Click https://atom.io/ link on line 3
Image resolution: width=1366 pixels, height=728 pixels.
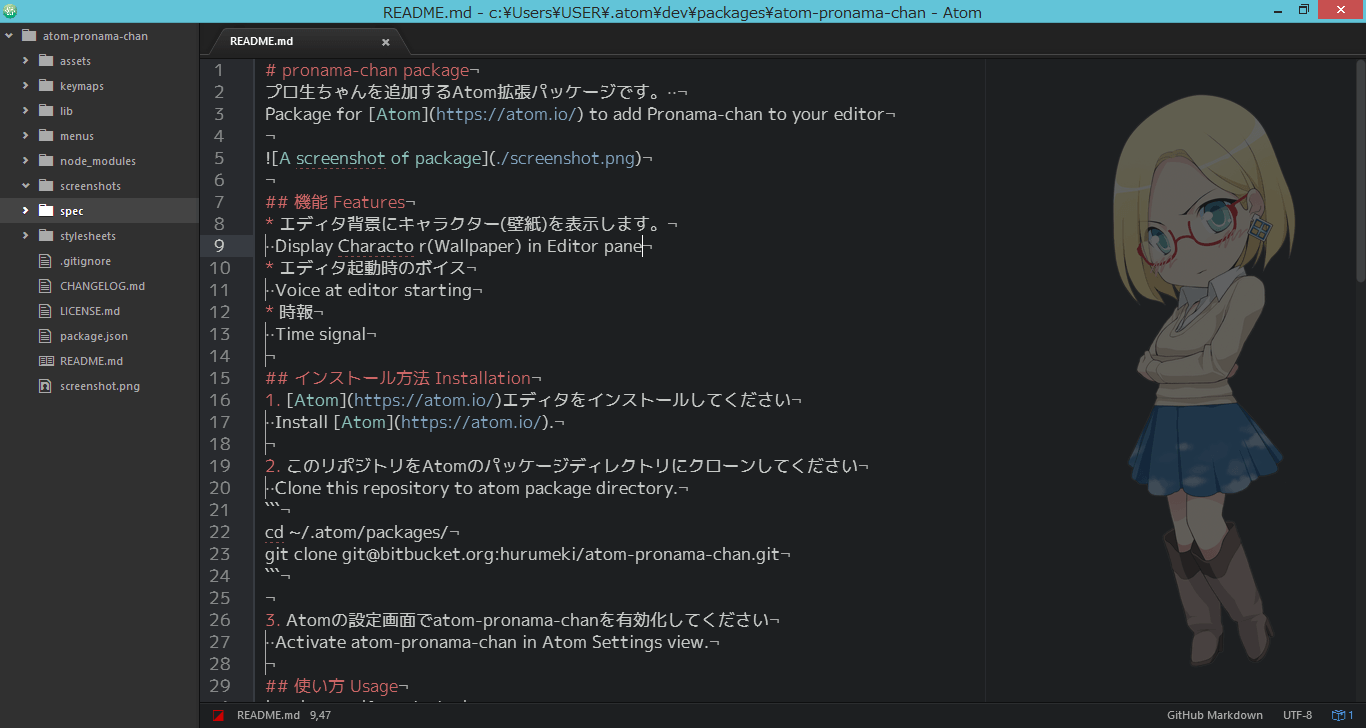504,114
